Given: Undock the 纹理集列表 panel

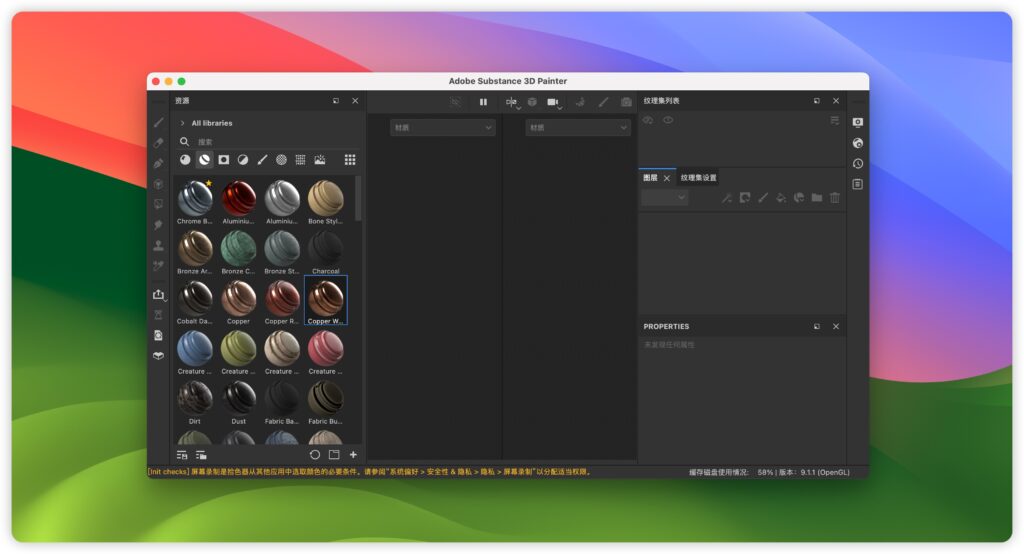Looking at the screenshot, I should click(816, 101).
